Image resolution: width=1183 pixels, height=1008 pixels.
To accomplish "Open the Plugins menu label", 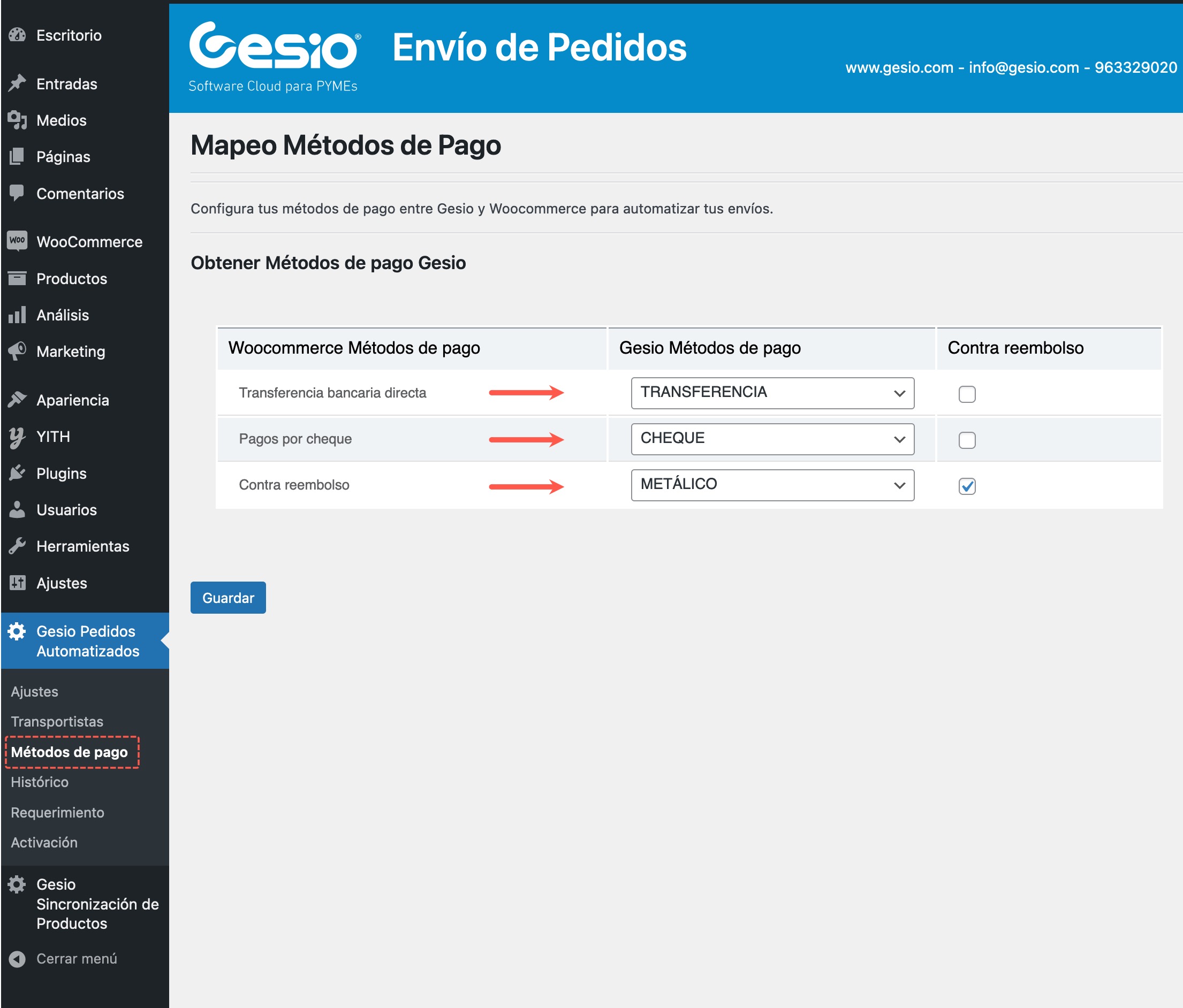I will point(62,474).
